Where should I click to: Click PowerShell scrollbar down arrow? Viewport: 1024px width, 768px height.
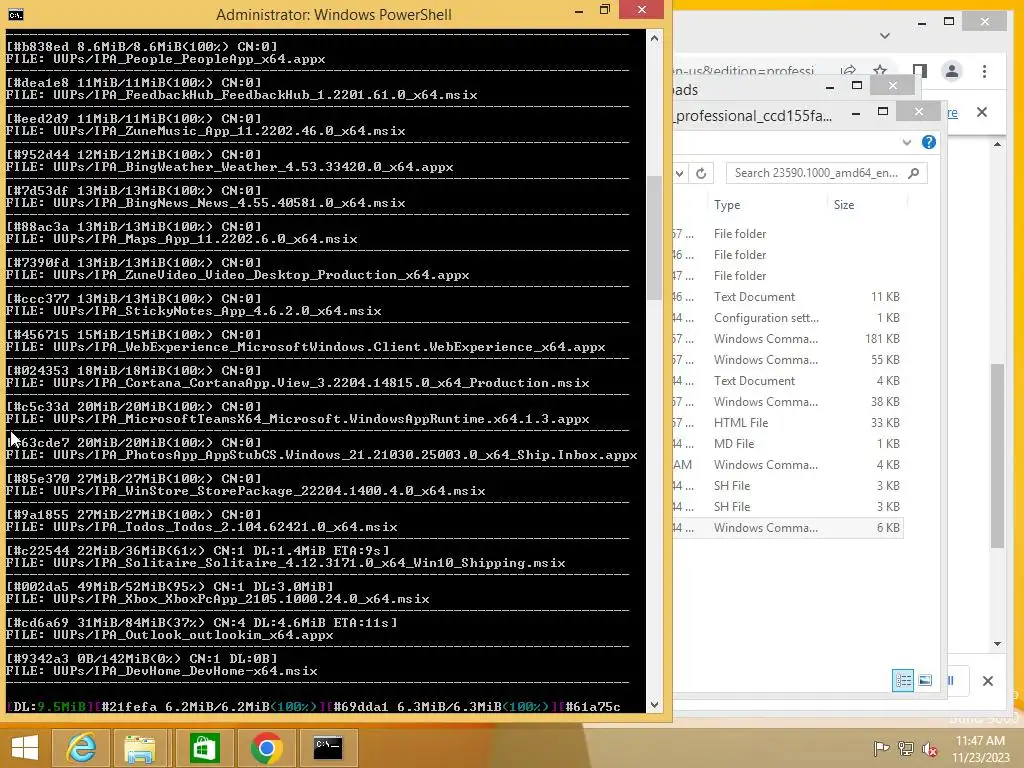pos(654,705)
